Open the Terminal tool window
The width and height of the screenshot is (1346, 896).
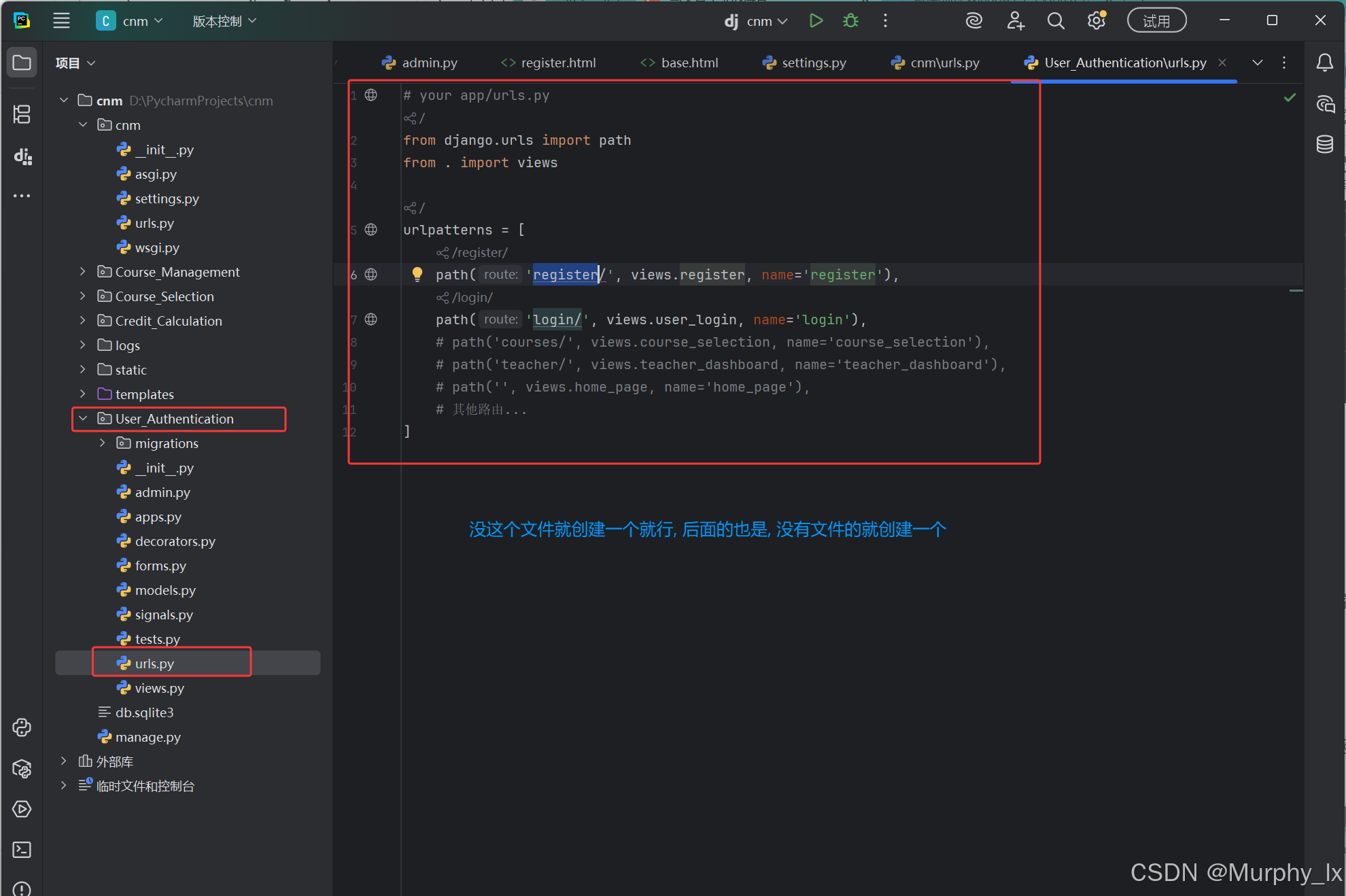pyautogui.click(x=22, y=850)
